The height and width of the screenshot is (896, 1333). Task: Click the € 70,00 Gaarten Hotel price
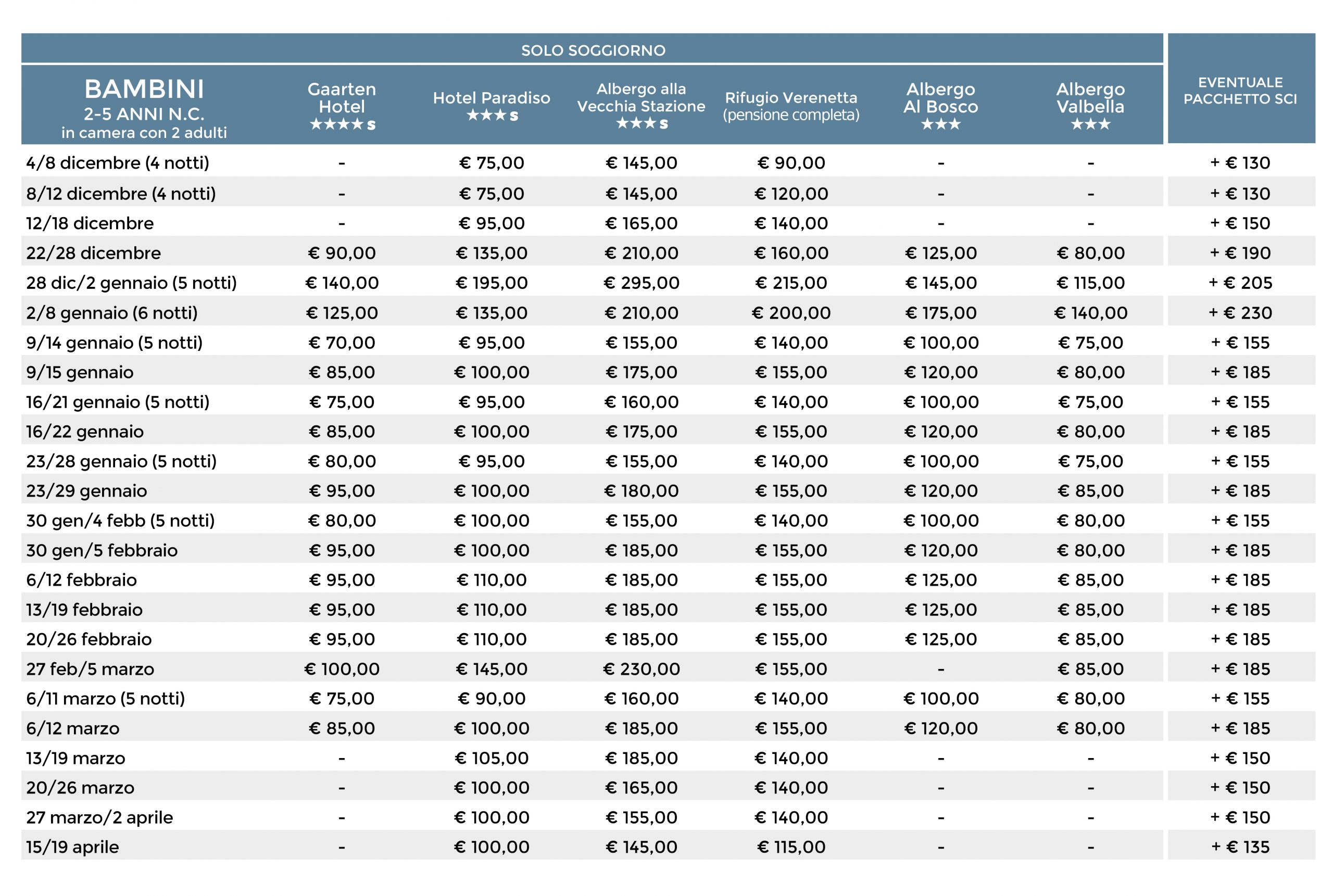[342, 342]
